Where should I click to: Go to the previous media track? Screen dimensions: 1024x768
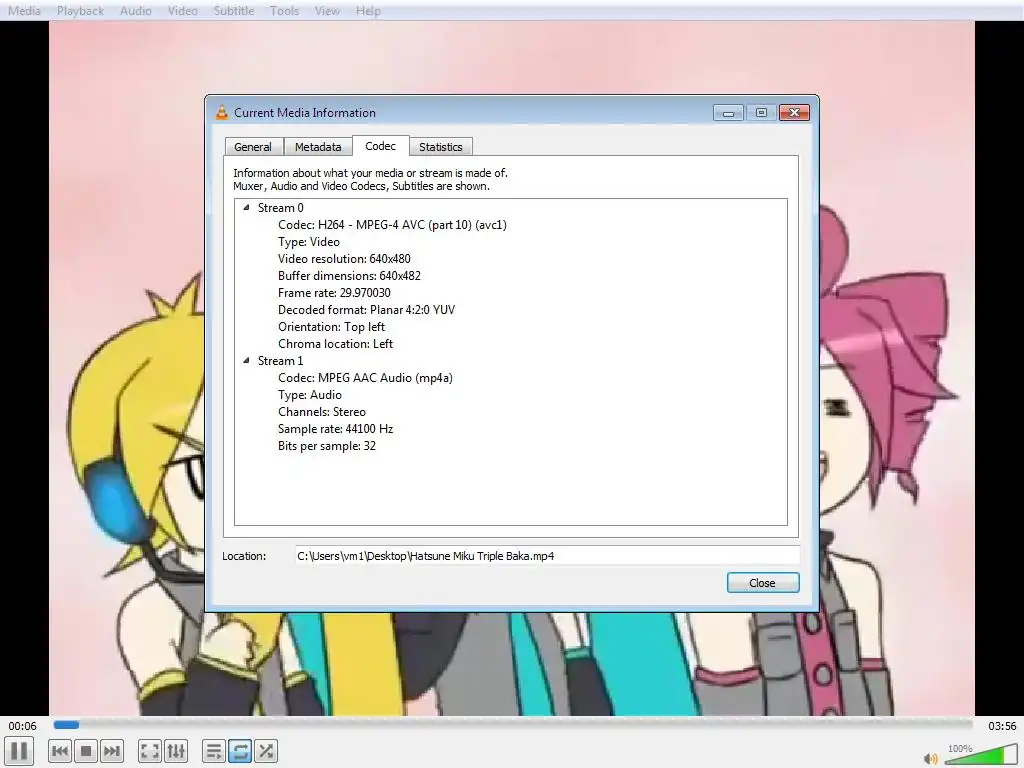coord(60,751)
